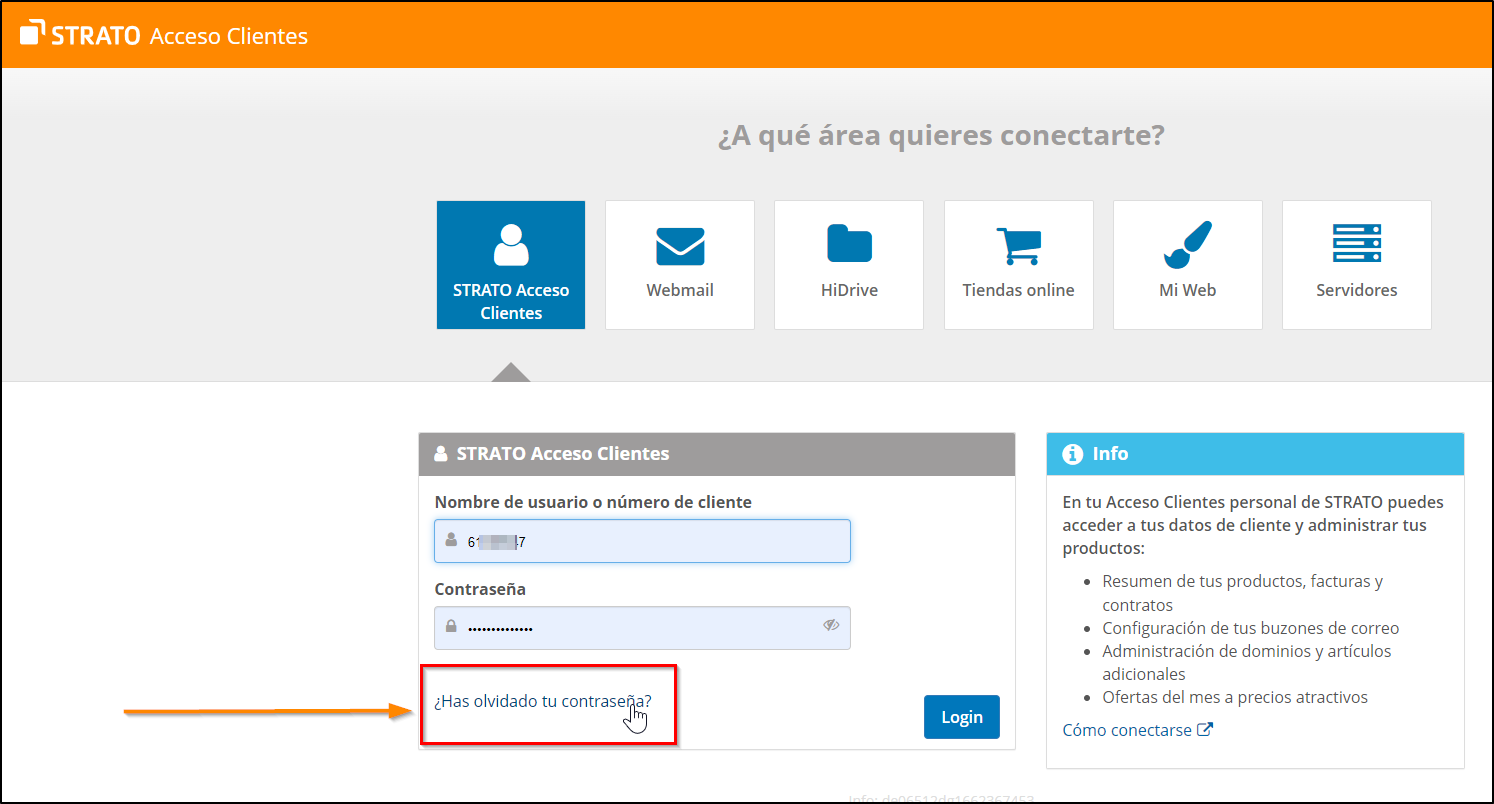
Task: Toggle password visibility with the eye icon
Action: 831,626
